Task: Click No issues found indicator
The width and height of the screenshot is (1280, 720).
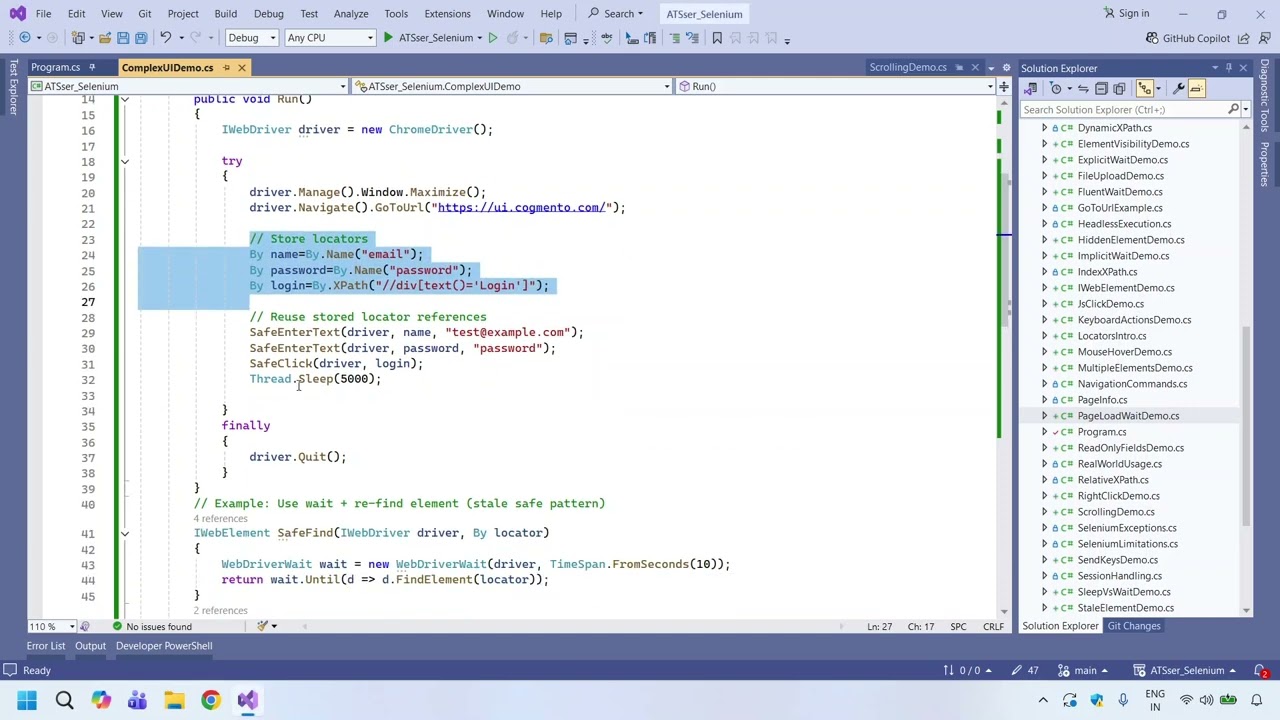Action: (151, 627)
